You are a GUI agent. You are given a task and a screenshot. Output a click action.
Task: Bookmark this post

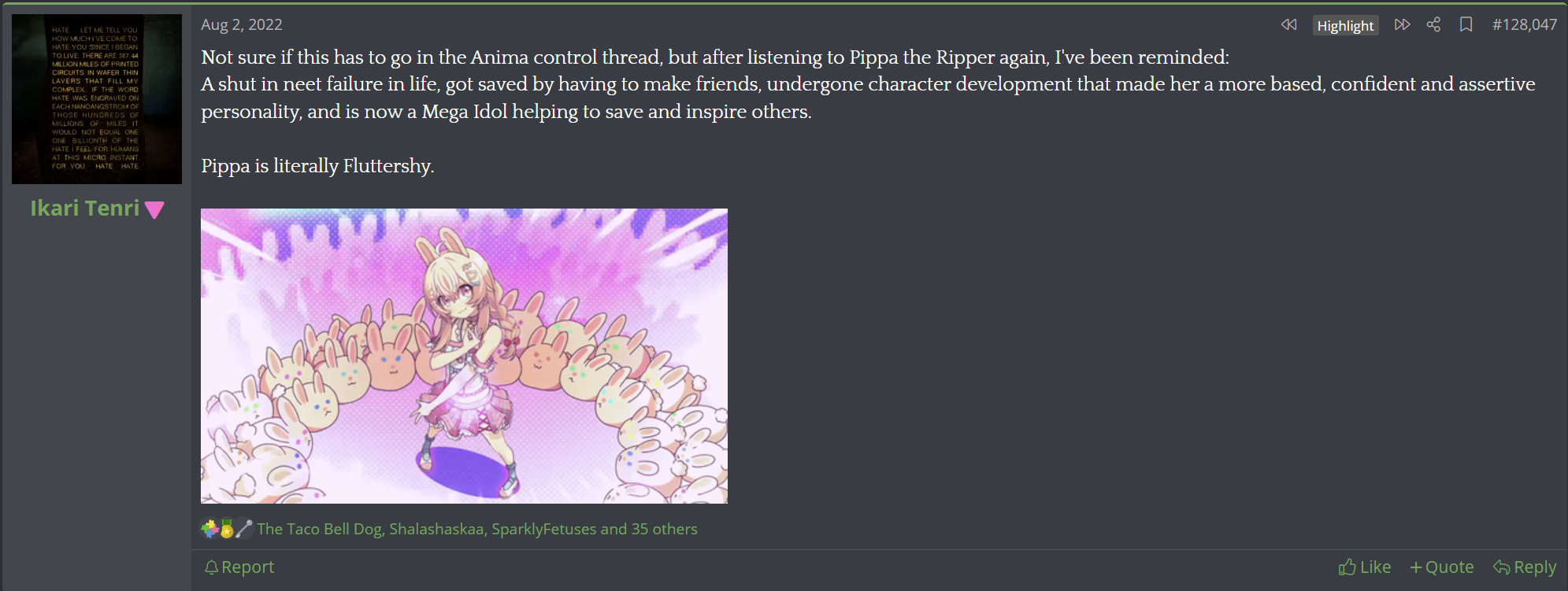click(x=1466, y=25)
